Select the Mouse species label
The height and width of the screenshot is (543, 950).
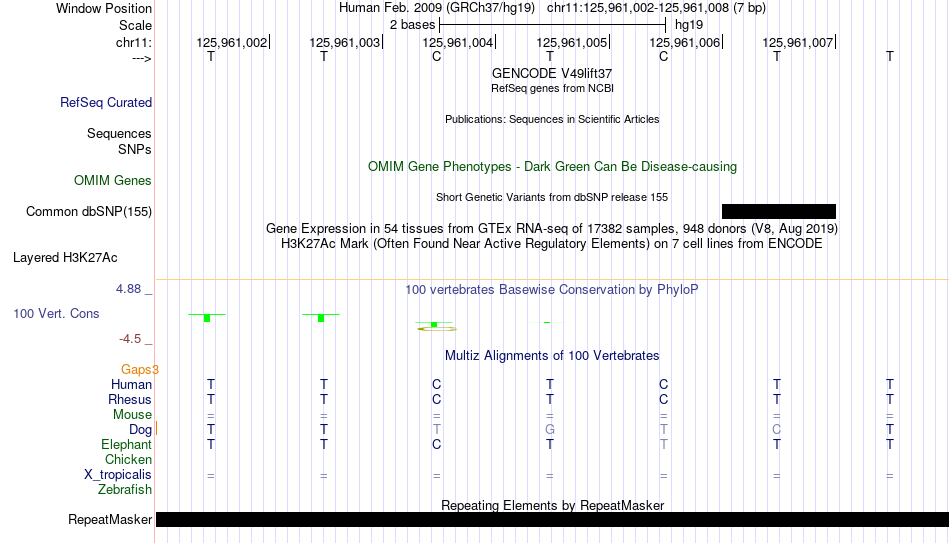click(x=133, y=415)
